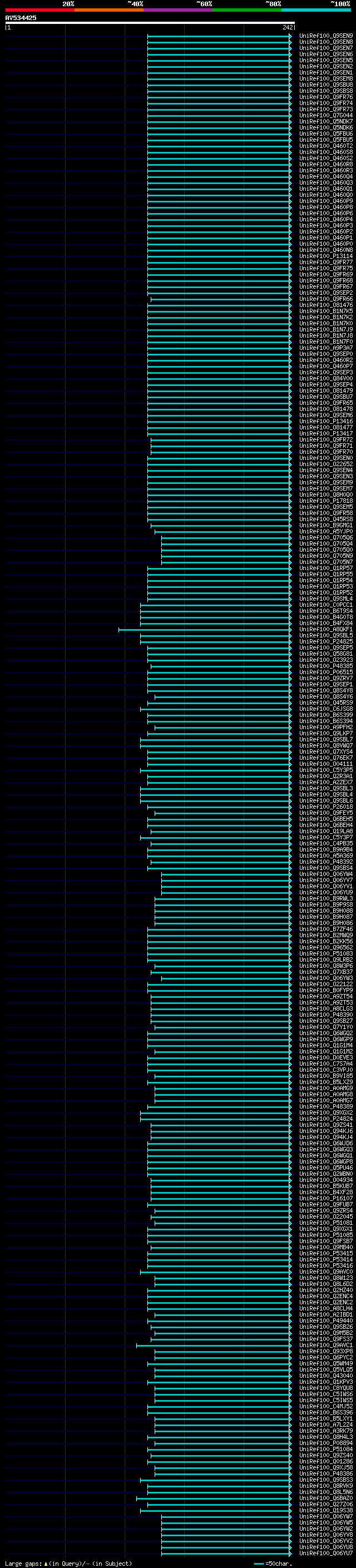The height and width of the screenshot is (1568, 356).
Task: Click the query end position 242
Action: (x=288, y=27)
